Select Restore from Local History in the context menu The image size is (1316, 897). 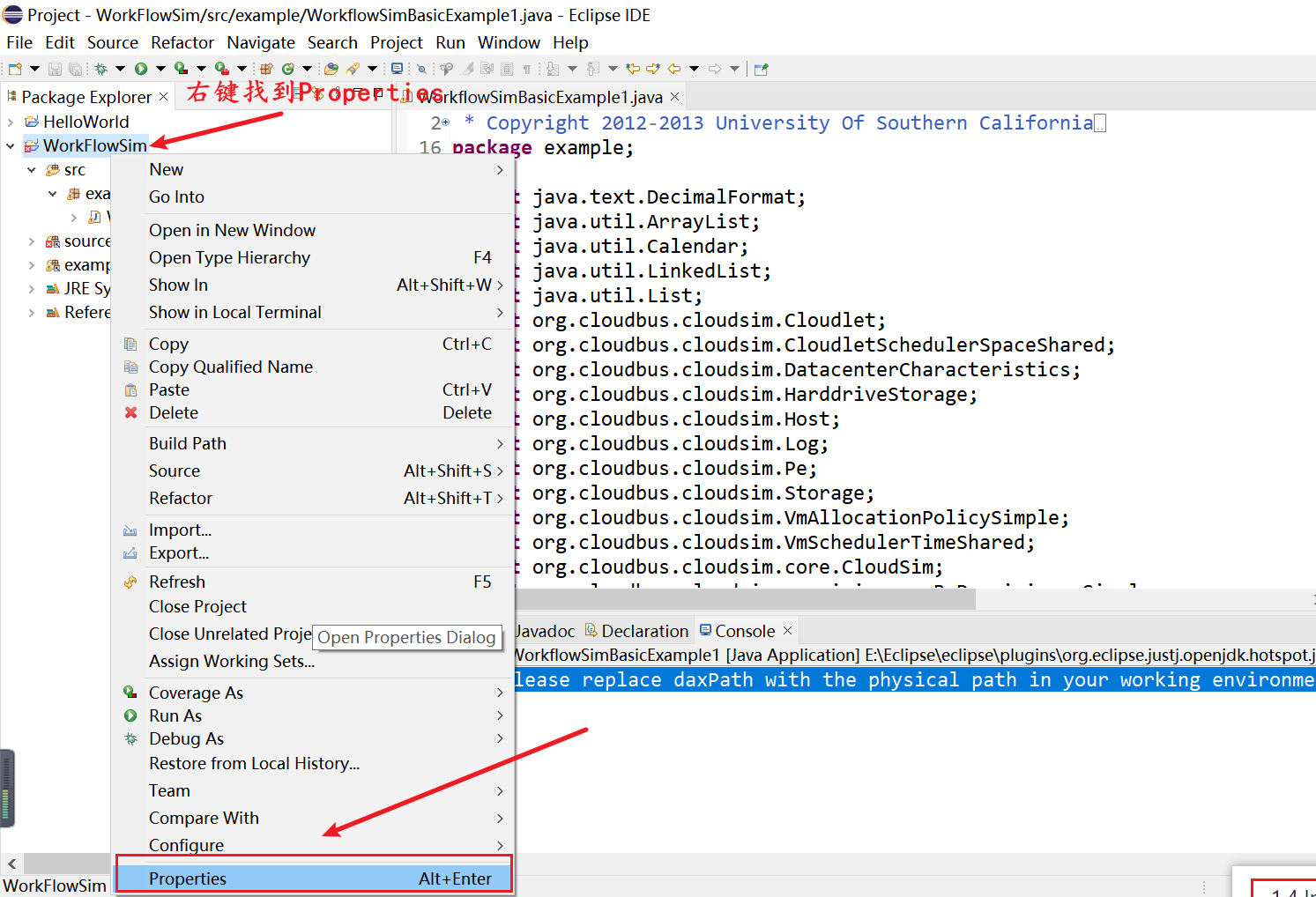pyautogui.click(x=314, y=763)
